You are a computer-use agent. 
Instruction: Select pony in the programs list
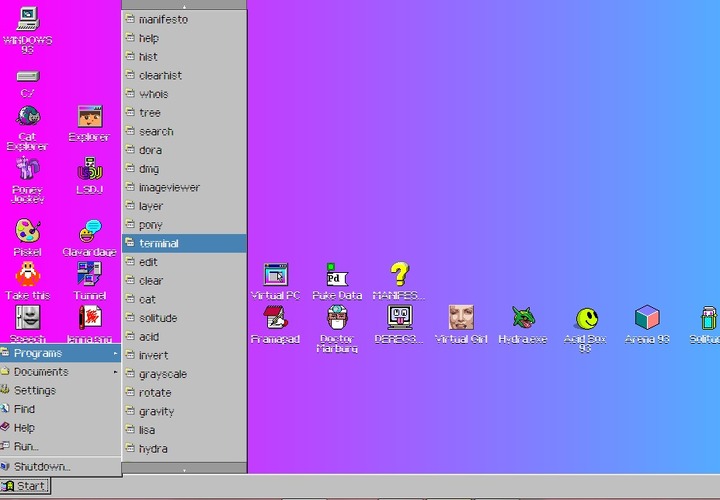point(184,225)
